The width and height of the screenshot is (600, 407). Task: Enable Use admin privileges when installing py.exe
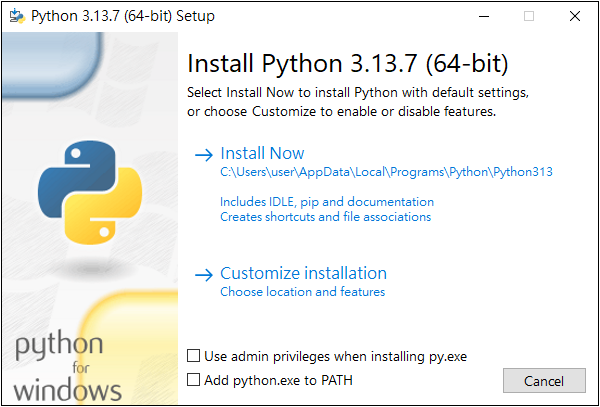pyautogui.click(x=194, y=356)
